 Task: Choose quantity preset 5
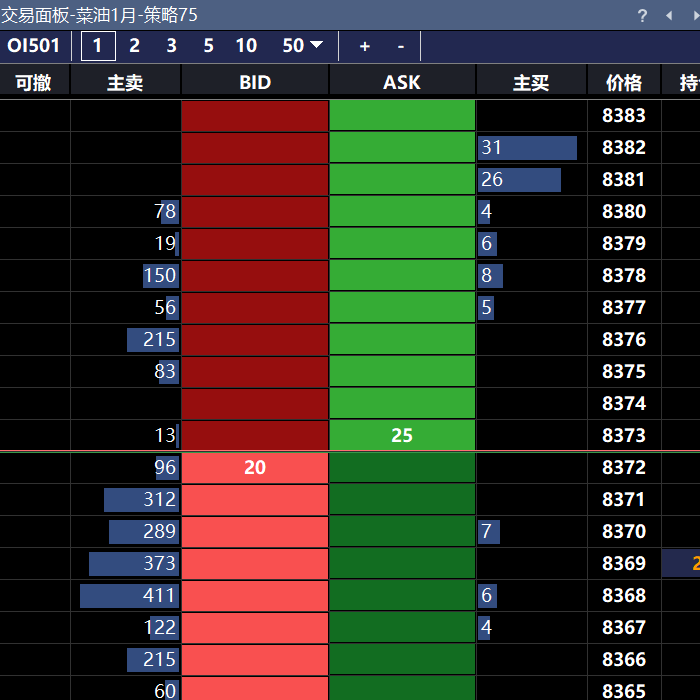click(208, 46)
